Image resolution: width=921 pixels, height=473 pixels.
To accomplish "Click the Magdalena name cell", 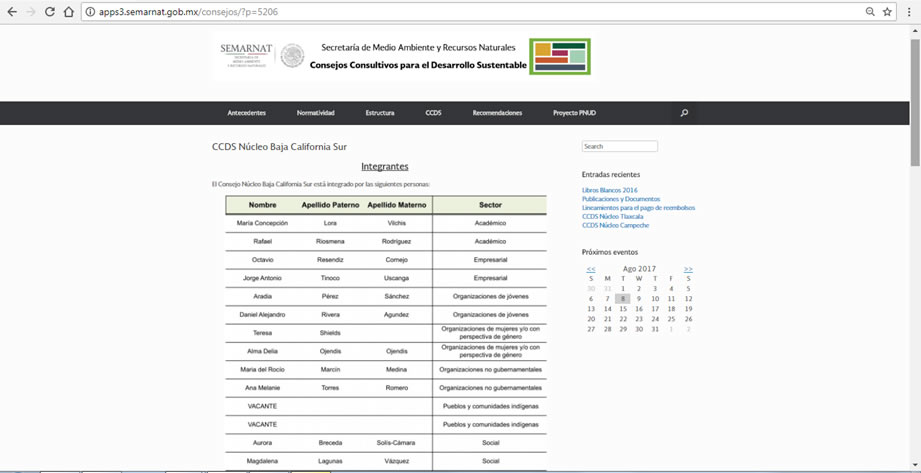I will [x=262, y=461].
